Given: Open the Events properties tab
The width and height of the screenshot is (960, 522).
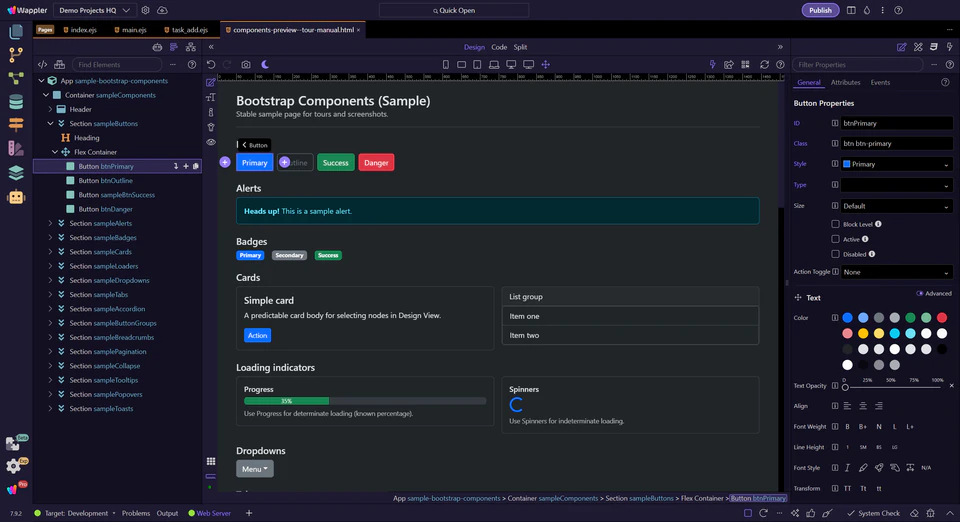Looking at the screenshot, I should tap(880, 83).
